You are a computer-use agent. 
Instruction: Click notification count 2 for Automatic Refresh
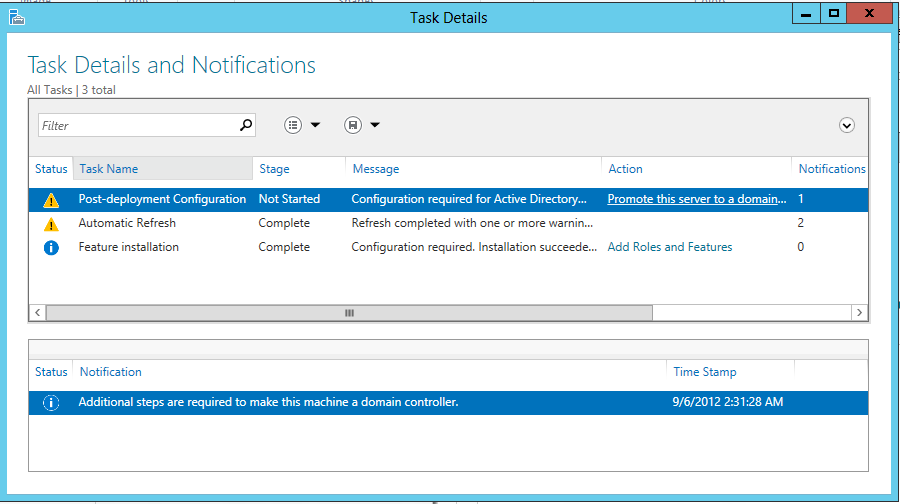[801, 223]
